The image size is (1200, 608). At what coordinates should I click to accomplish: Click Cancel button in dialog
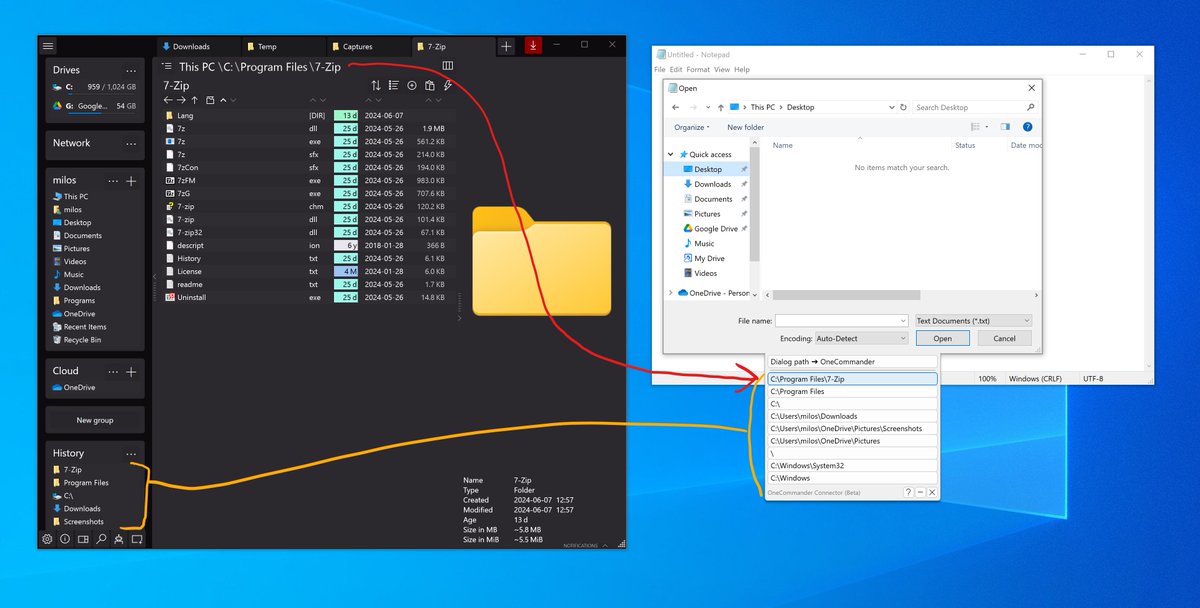point(1004,339)
